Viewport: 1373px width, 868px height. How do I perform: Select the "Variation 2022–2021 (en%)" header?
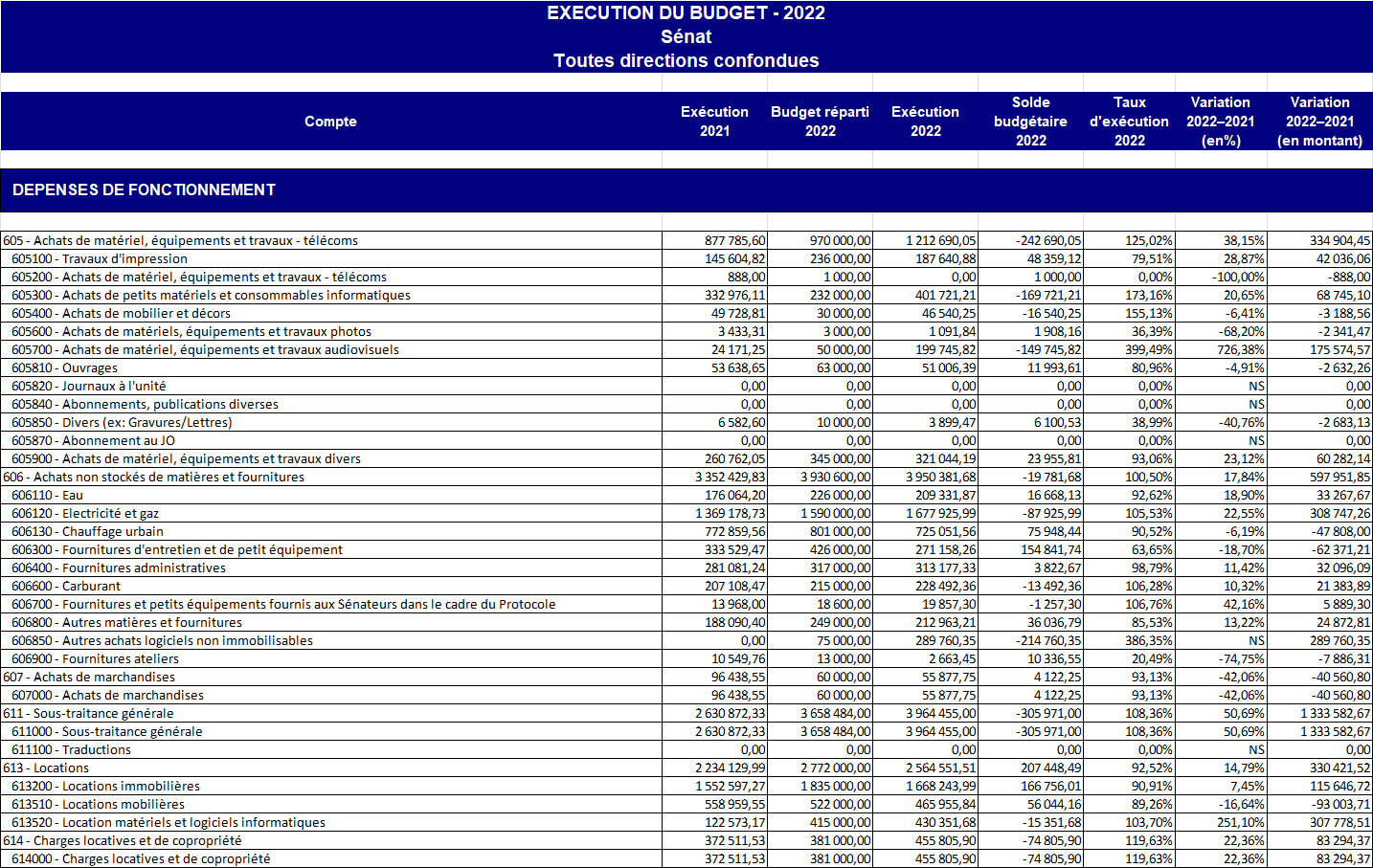click(1220, 122)
